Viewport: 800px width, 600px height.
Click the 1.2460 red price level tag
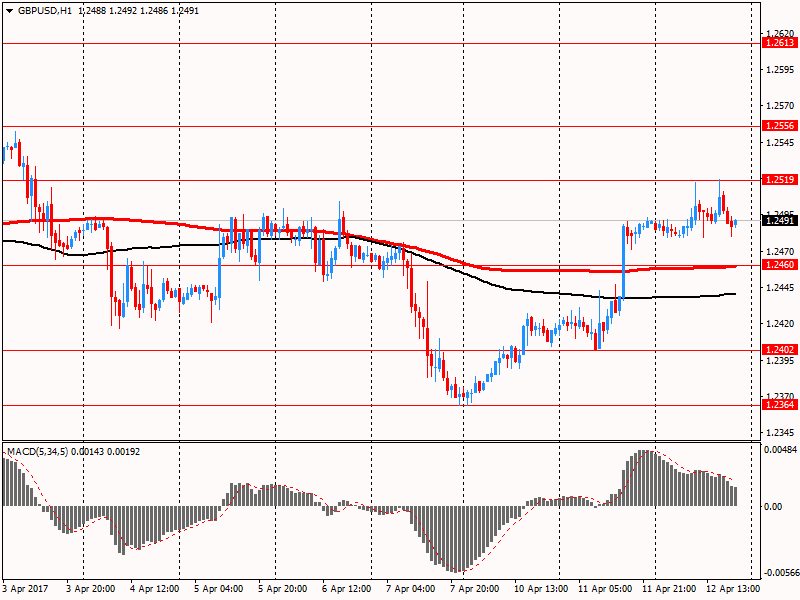(x=779, y=265)
